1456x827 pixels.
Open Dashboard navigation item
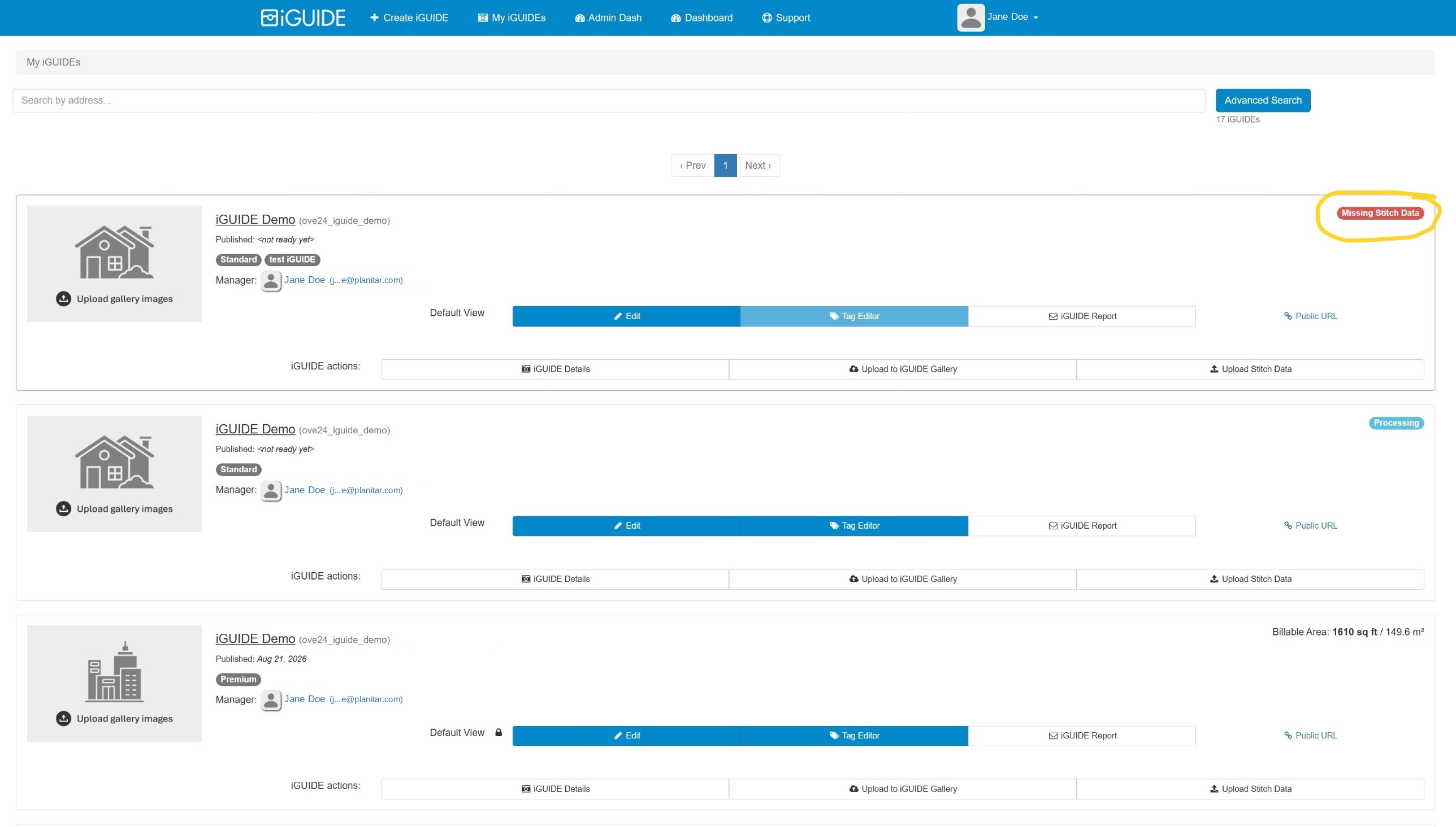(x=702, y=18)
